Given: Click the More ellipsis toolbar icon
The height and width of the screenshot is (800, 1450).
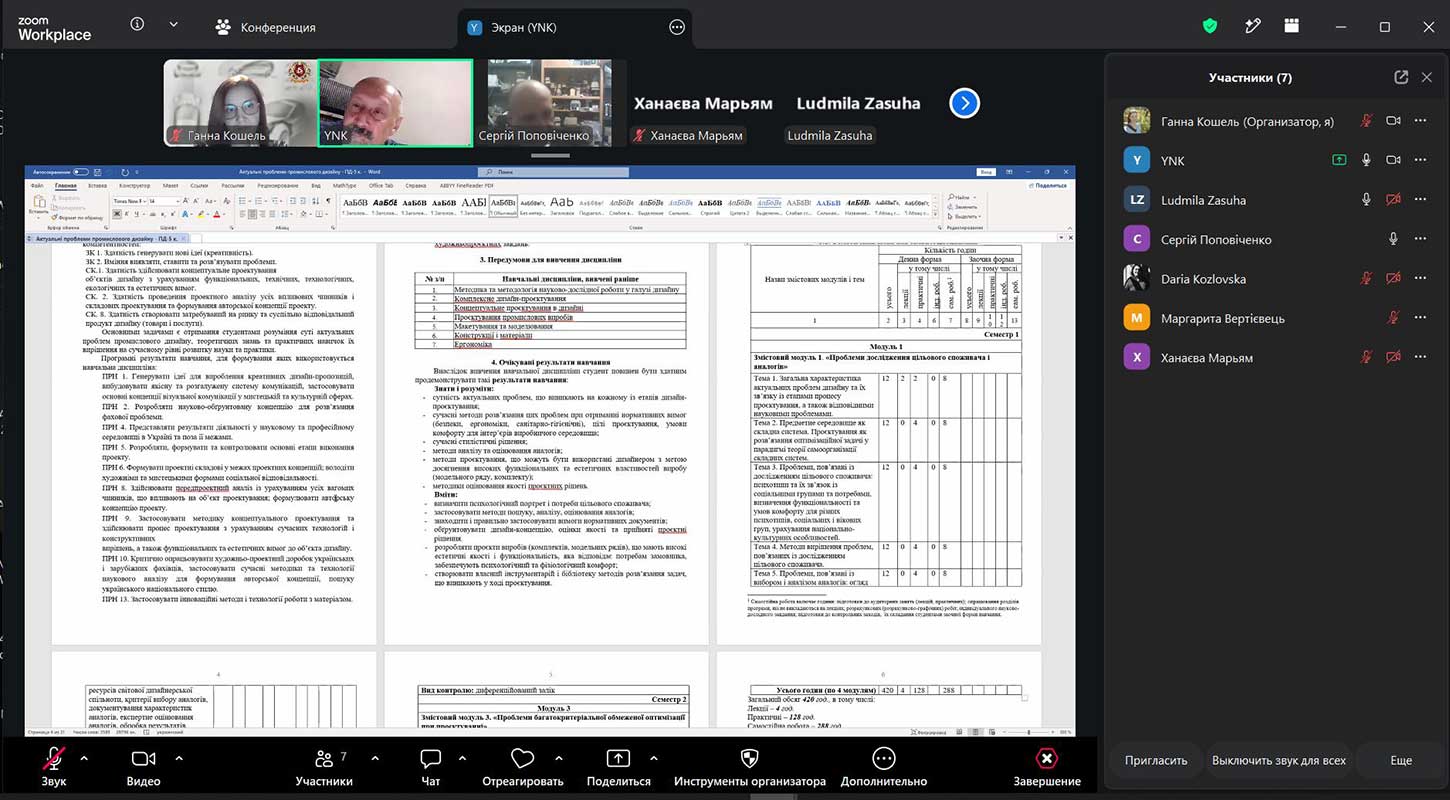Looking at the screenshot, I should pos(883,759).
